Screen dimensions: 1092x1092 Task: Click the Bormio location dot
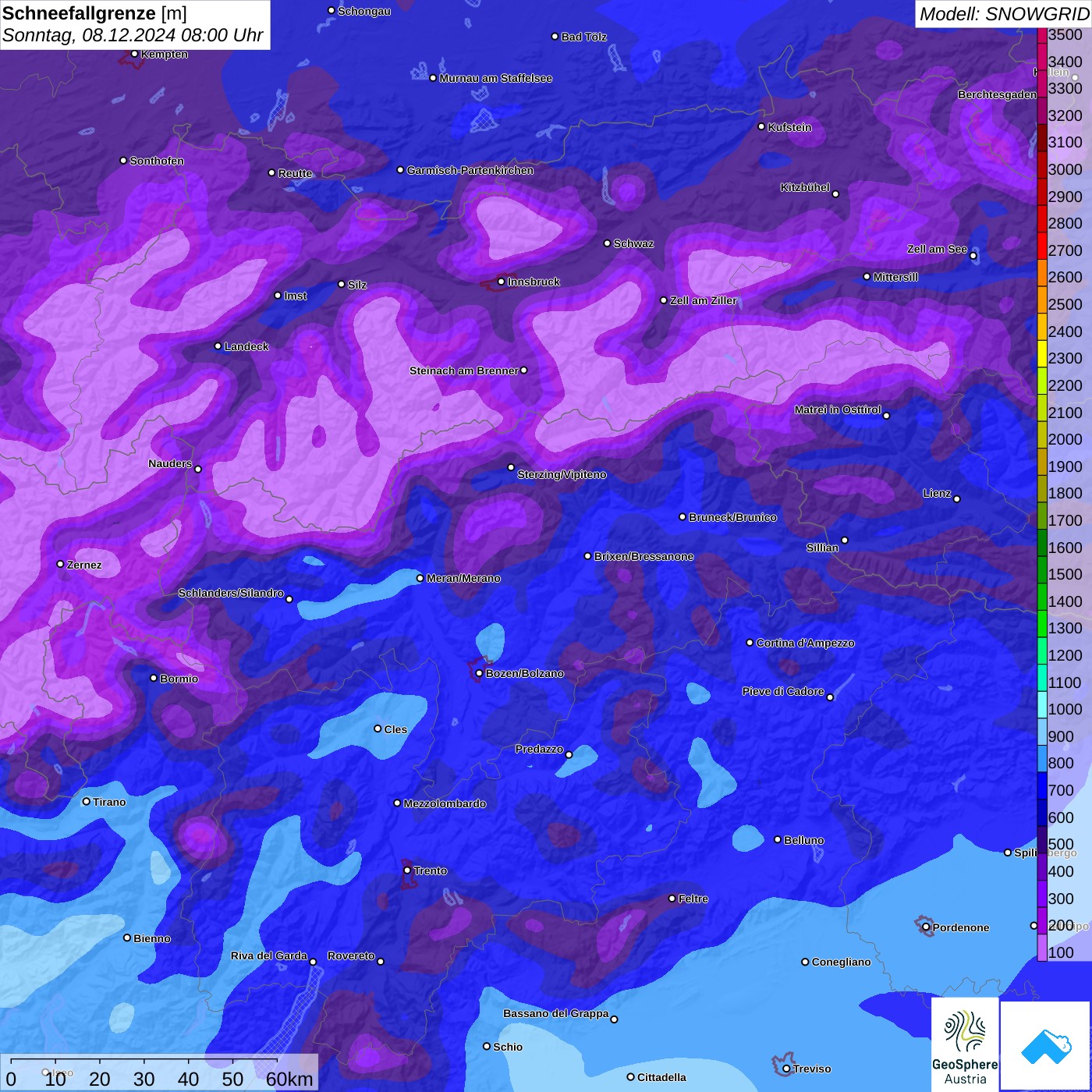pyautogui.click(x=154, y=678)
